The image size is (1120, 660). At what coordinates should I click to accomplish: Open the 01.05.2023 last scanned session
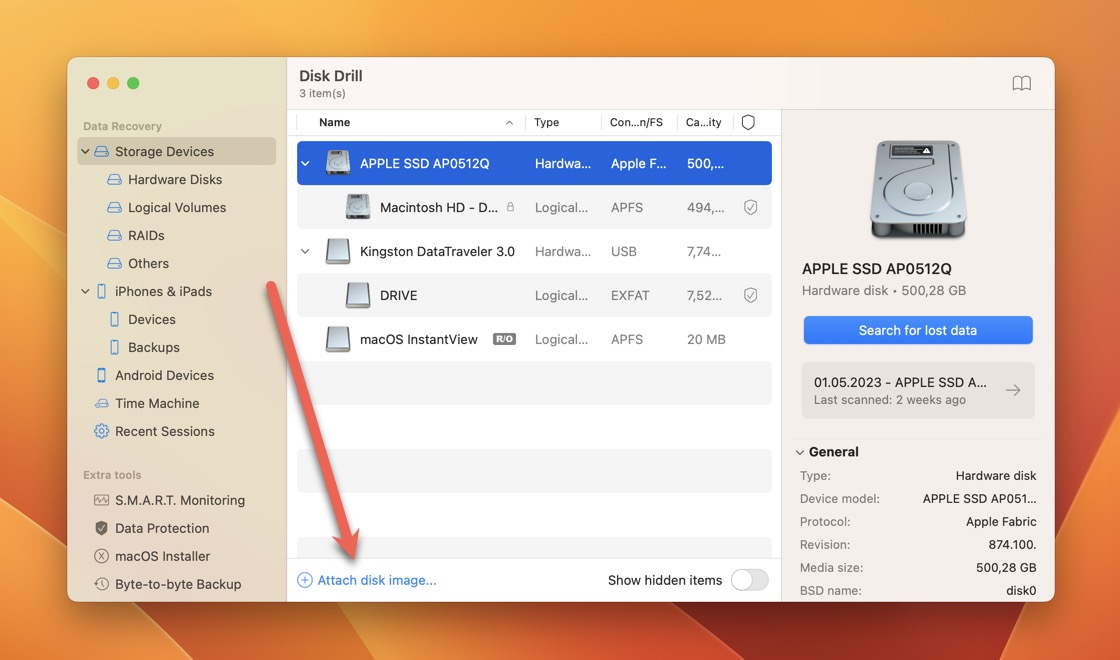[x=917, y=390]
